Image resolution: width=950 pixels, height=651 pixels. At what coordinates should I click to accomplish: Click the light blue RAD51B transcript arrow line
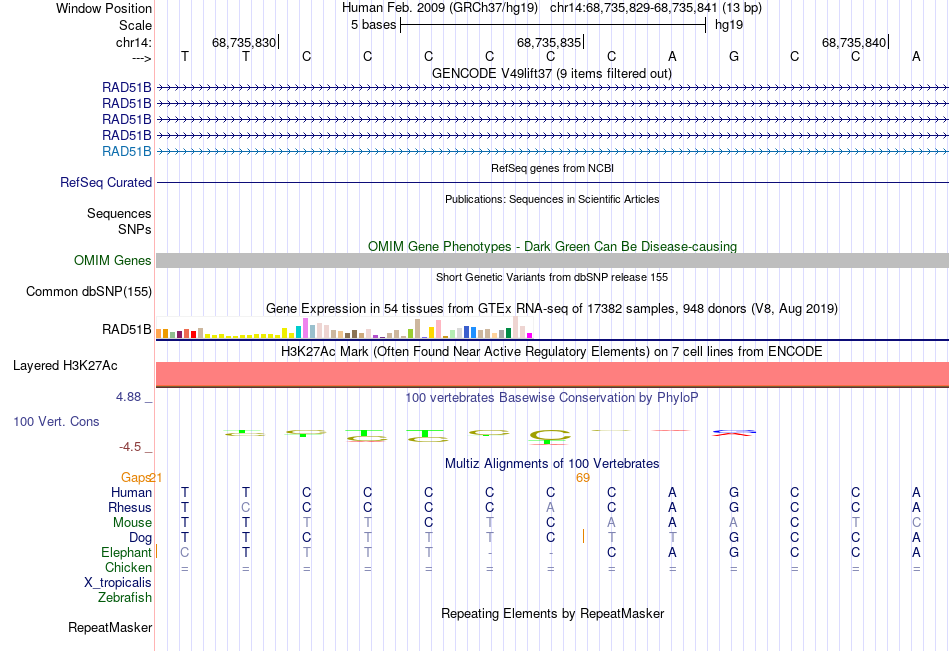552,152
